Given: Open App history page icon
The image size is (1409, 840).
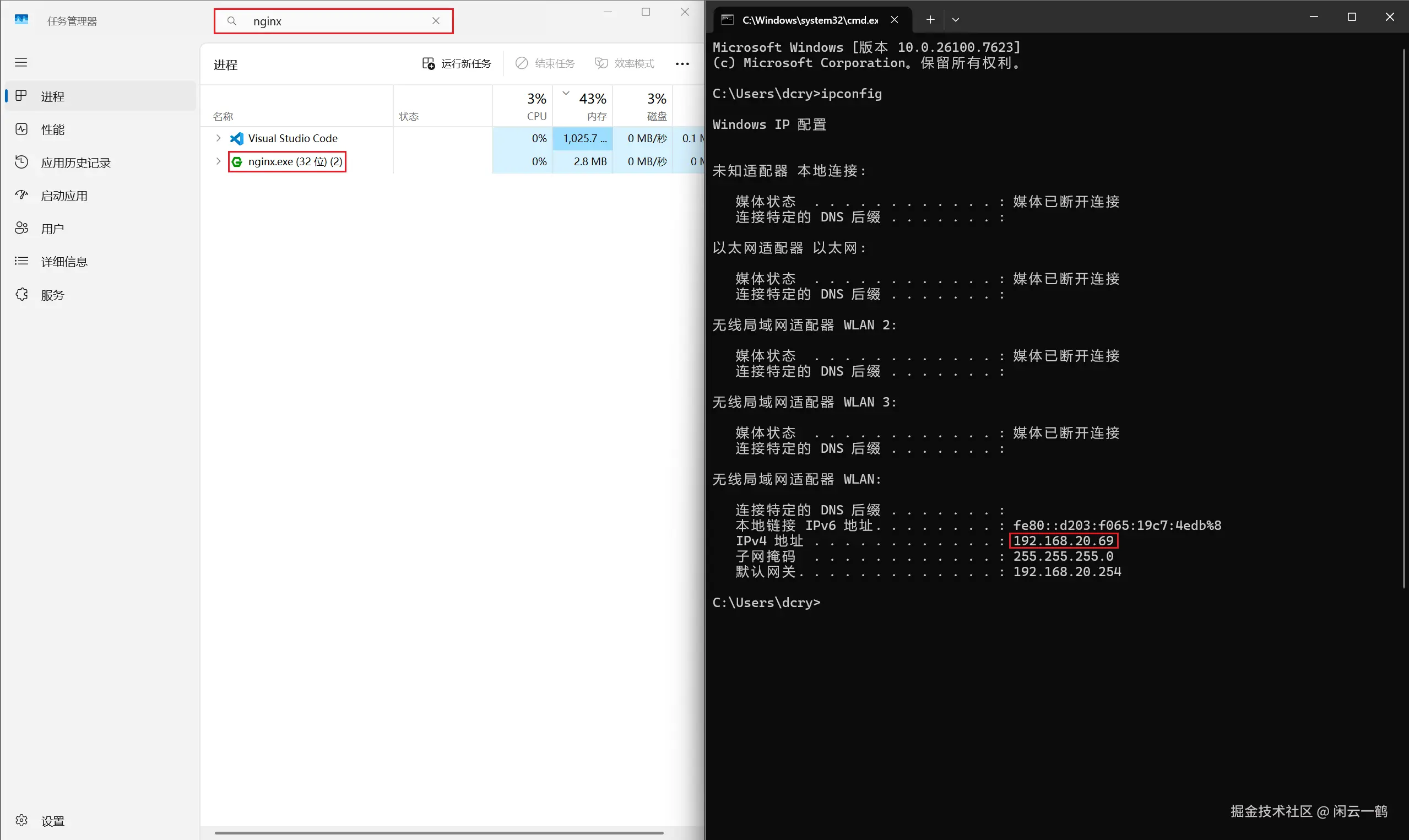Looking at the screenshot, I should (x=21, y=162).
